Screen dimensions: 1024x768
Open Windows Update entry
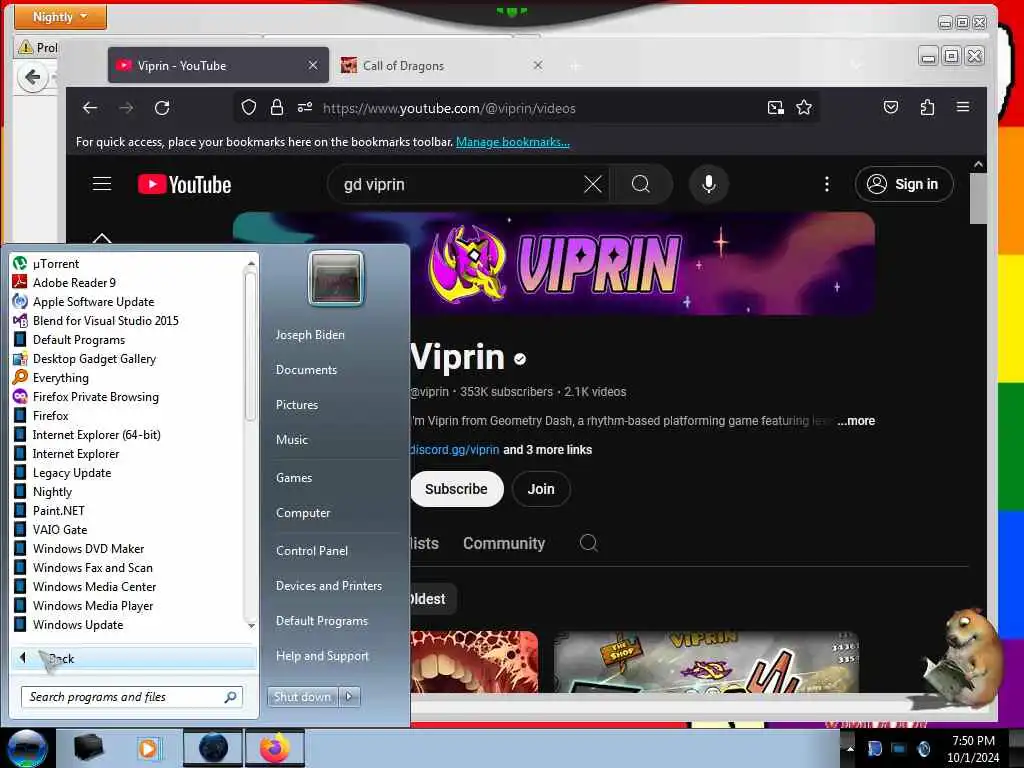coord(78,624)
